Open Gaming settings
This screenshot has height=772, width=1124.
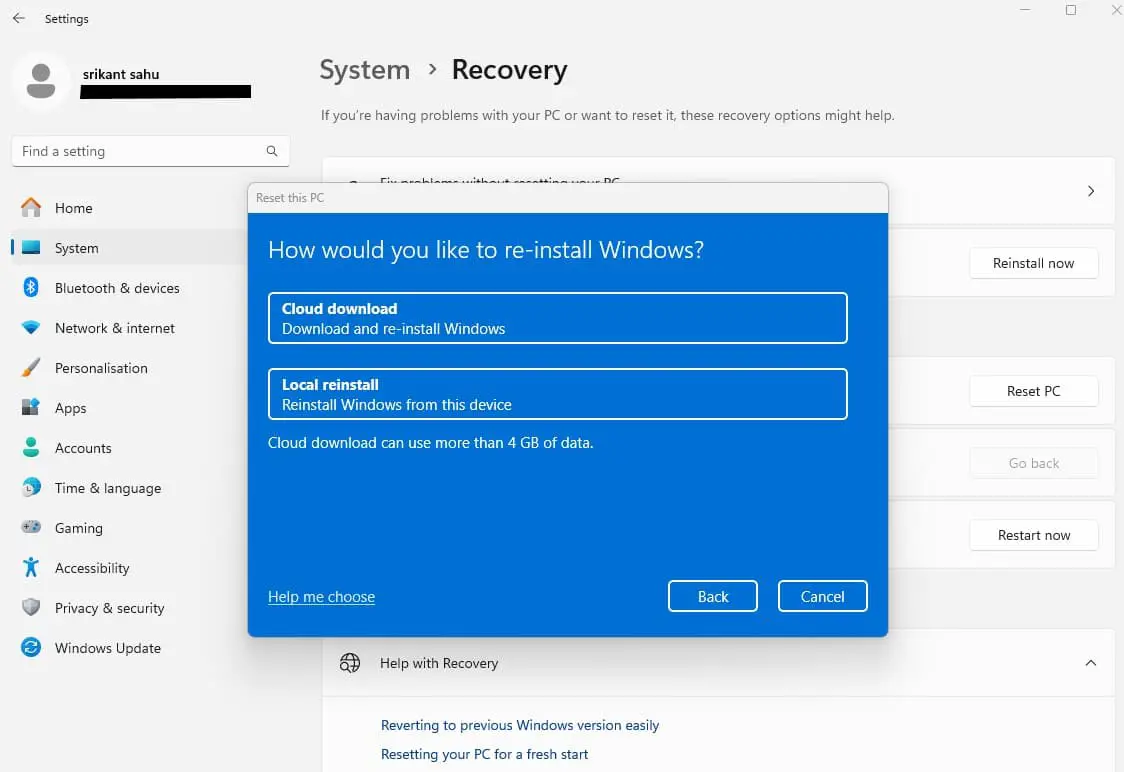130,528
